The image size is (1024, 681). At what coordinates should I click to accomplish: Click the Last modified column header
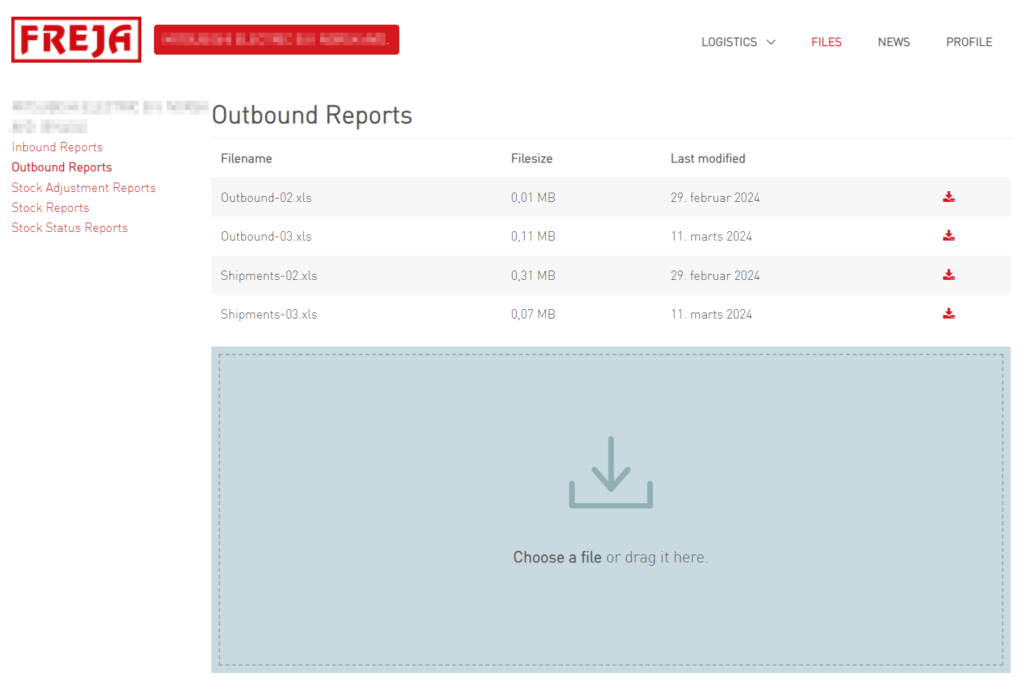coord(707,158)
